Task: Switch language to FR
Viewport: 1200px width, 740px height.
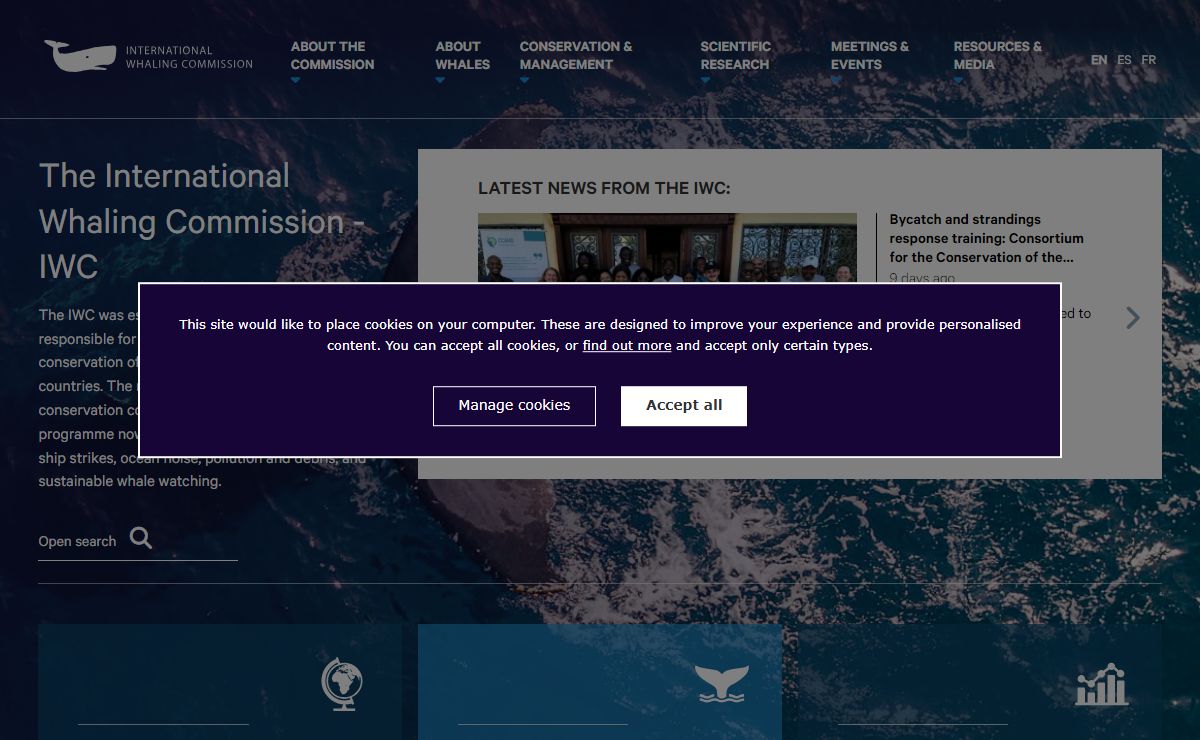Action: [1149, 60]
